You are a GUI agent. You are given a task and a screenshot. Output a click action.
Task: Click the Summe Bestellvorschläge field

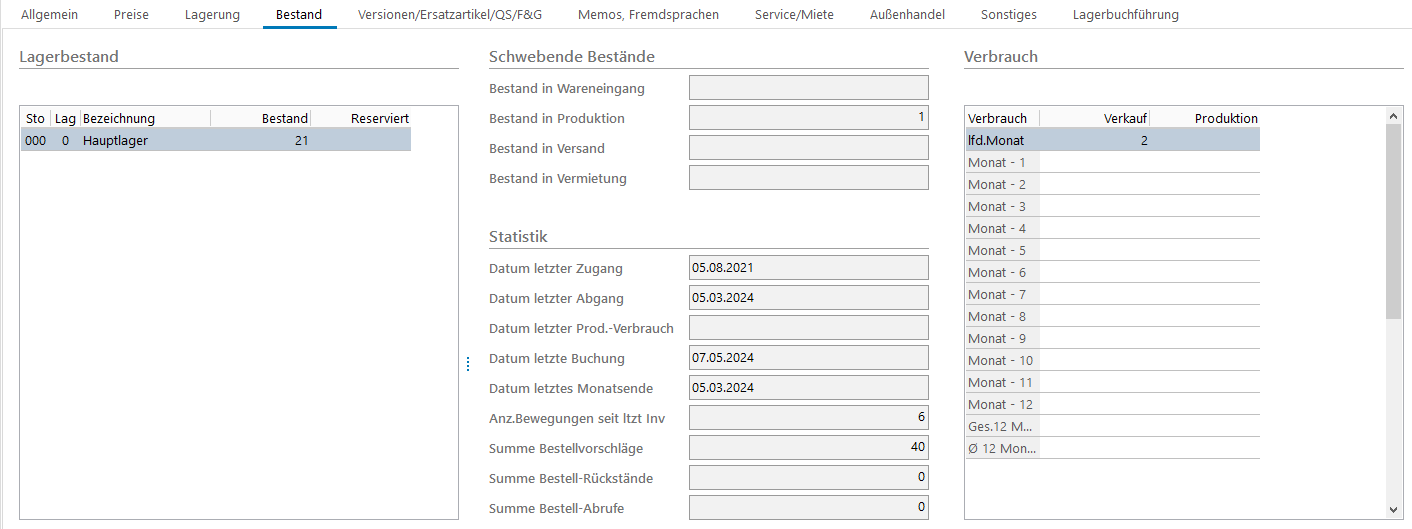[808, 448]
